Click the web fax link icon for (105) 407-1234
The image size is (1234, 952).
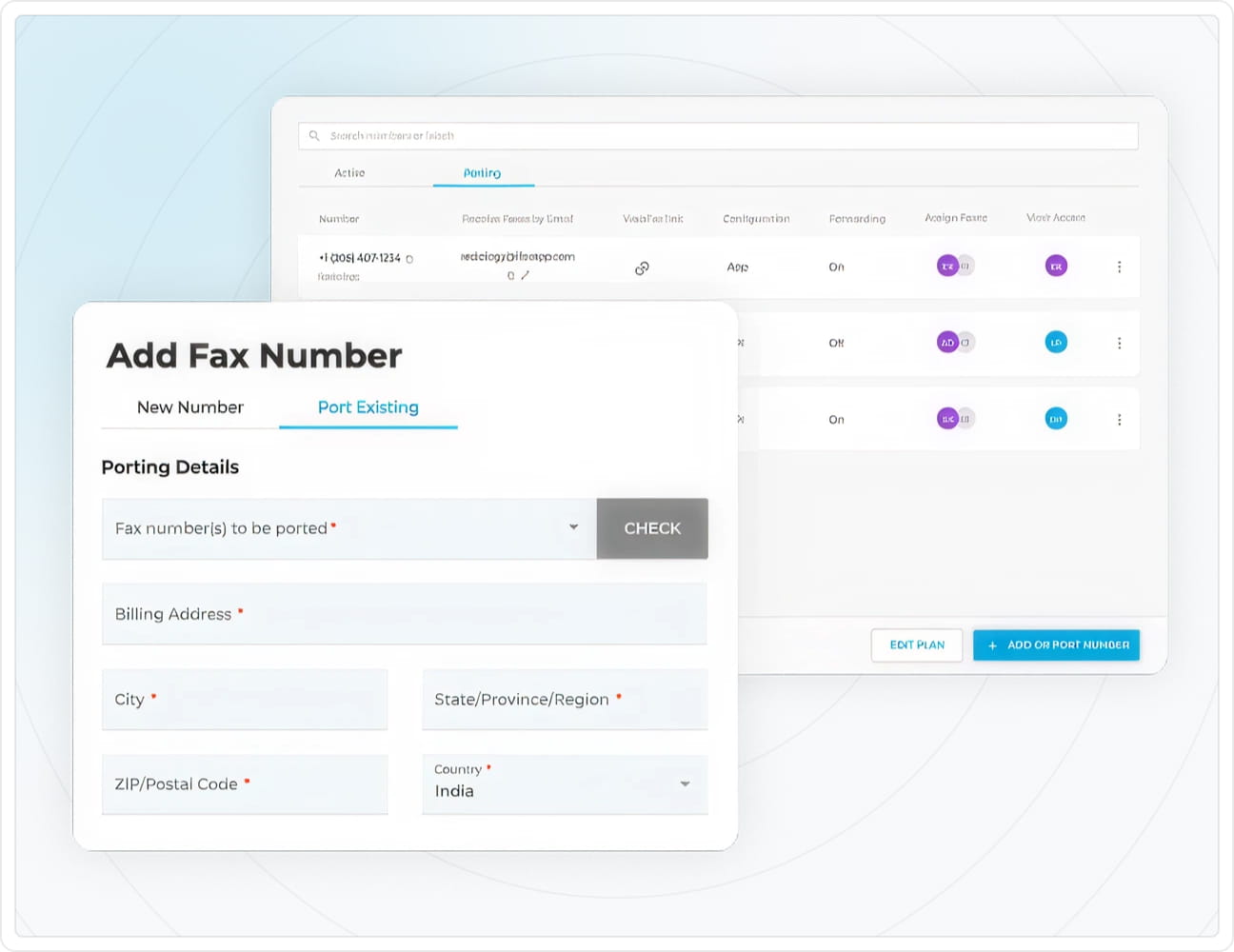[x=642, y=268]
